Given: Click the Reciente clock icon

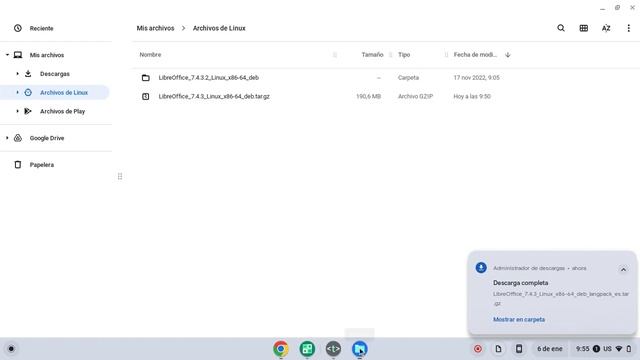Looking at the screenshot, I should [18, 28].
